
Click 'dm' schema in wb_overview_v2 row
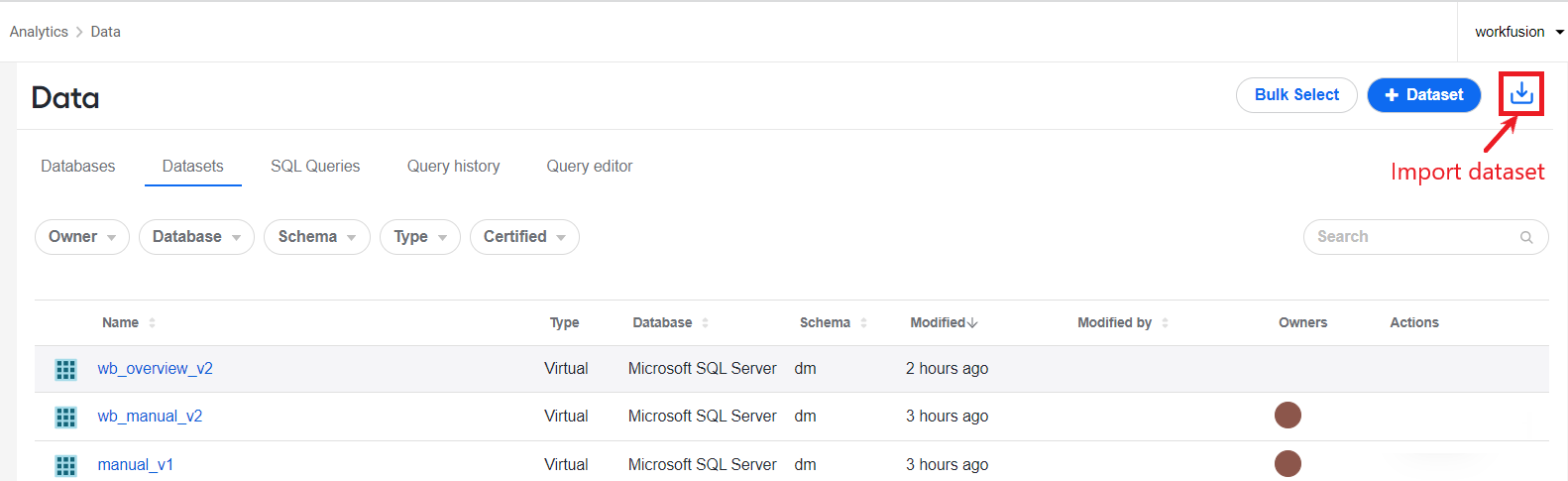click(806, 369)
